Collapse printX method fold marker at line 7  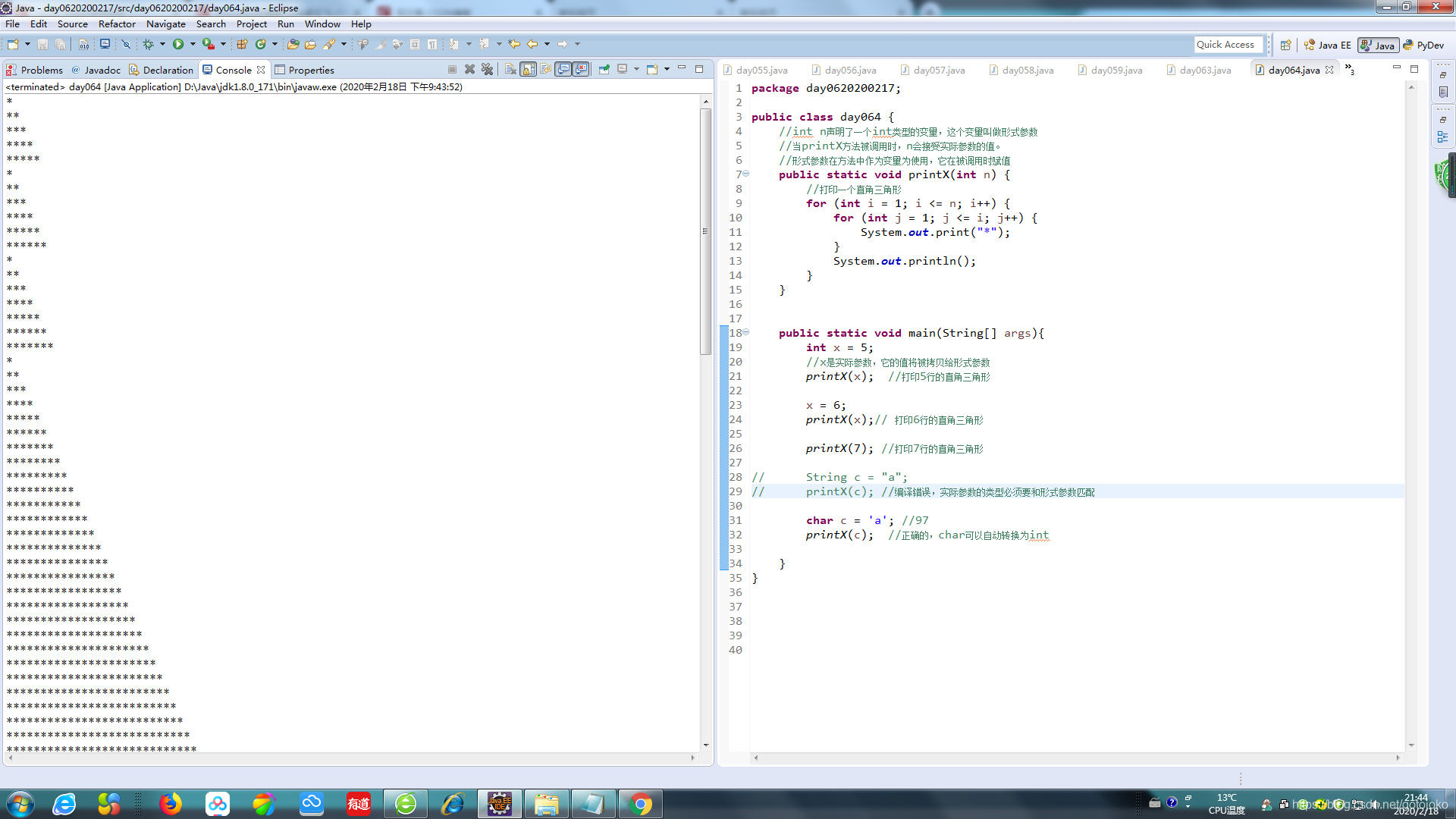(746, 174)
